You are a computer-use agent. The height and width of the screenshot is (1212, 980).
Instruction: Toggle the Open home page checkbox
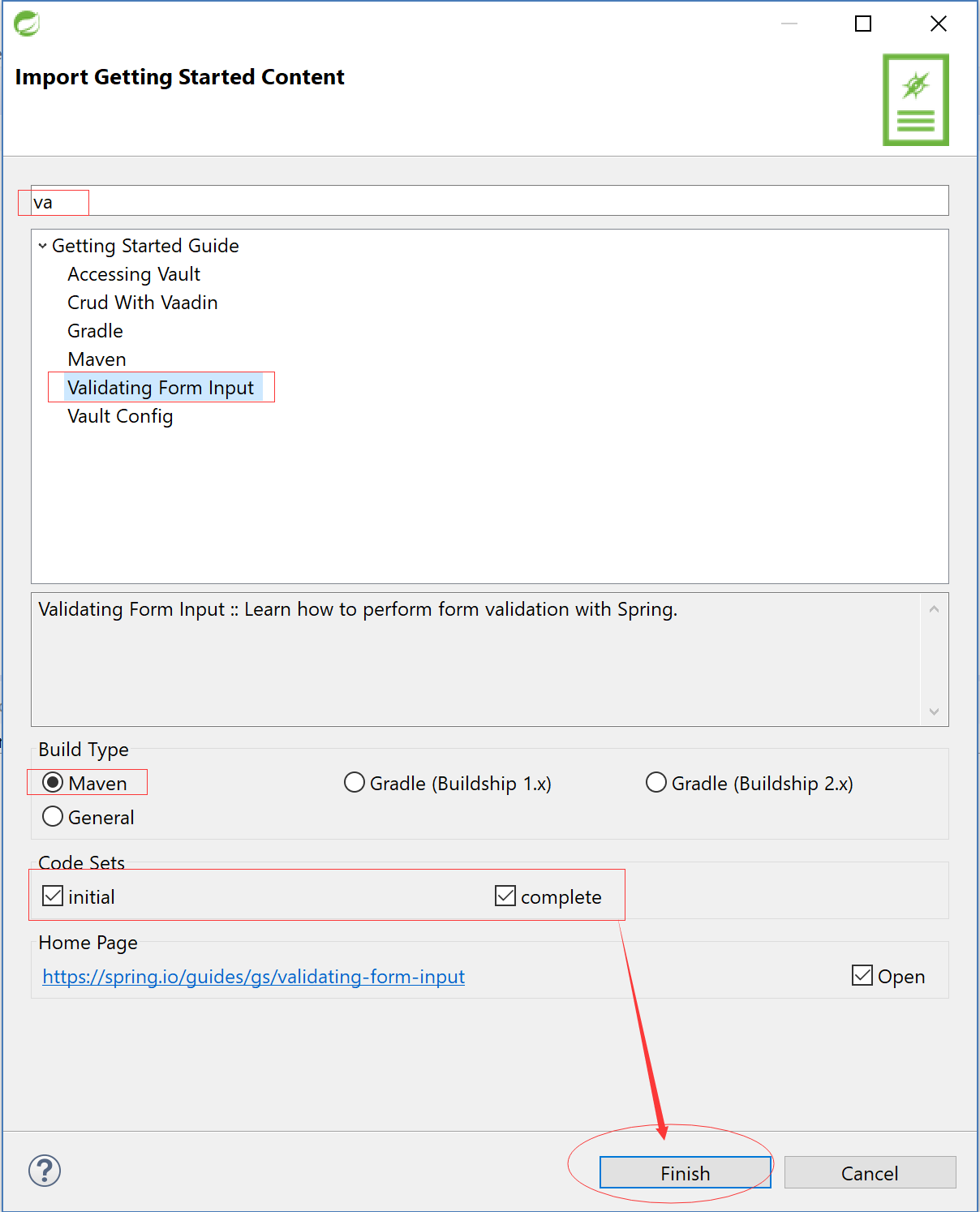(862, 975)
